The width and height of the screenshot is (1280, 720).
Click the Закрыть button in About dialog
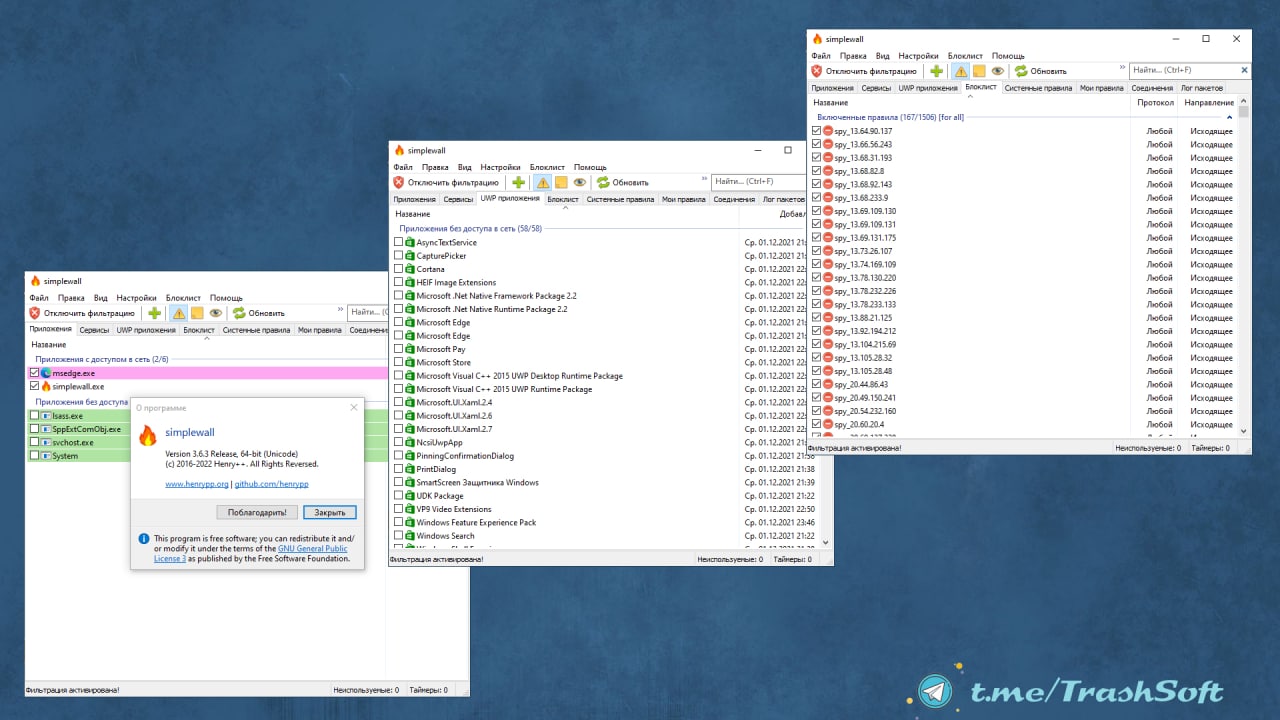(x=330, y=512)
